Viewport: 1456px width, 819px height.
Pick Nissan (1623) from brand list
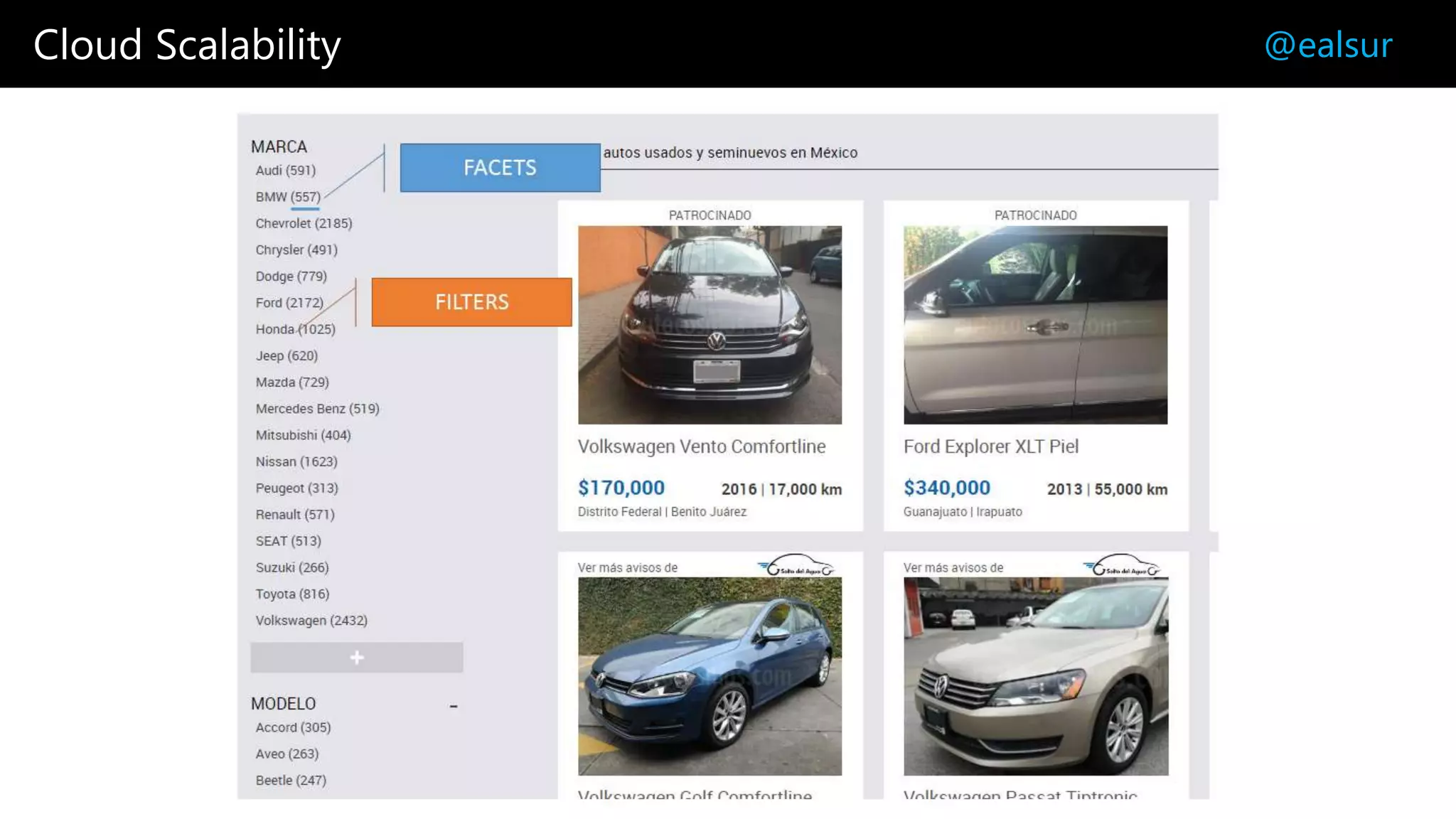pyautogui.click(x=296, y=462)
